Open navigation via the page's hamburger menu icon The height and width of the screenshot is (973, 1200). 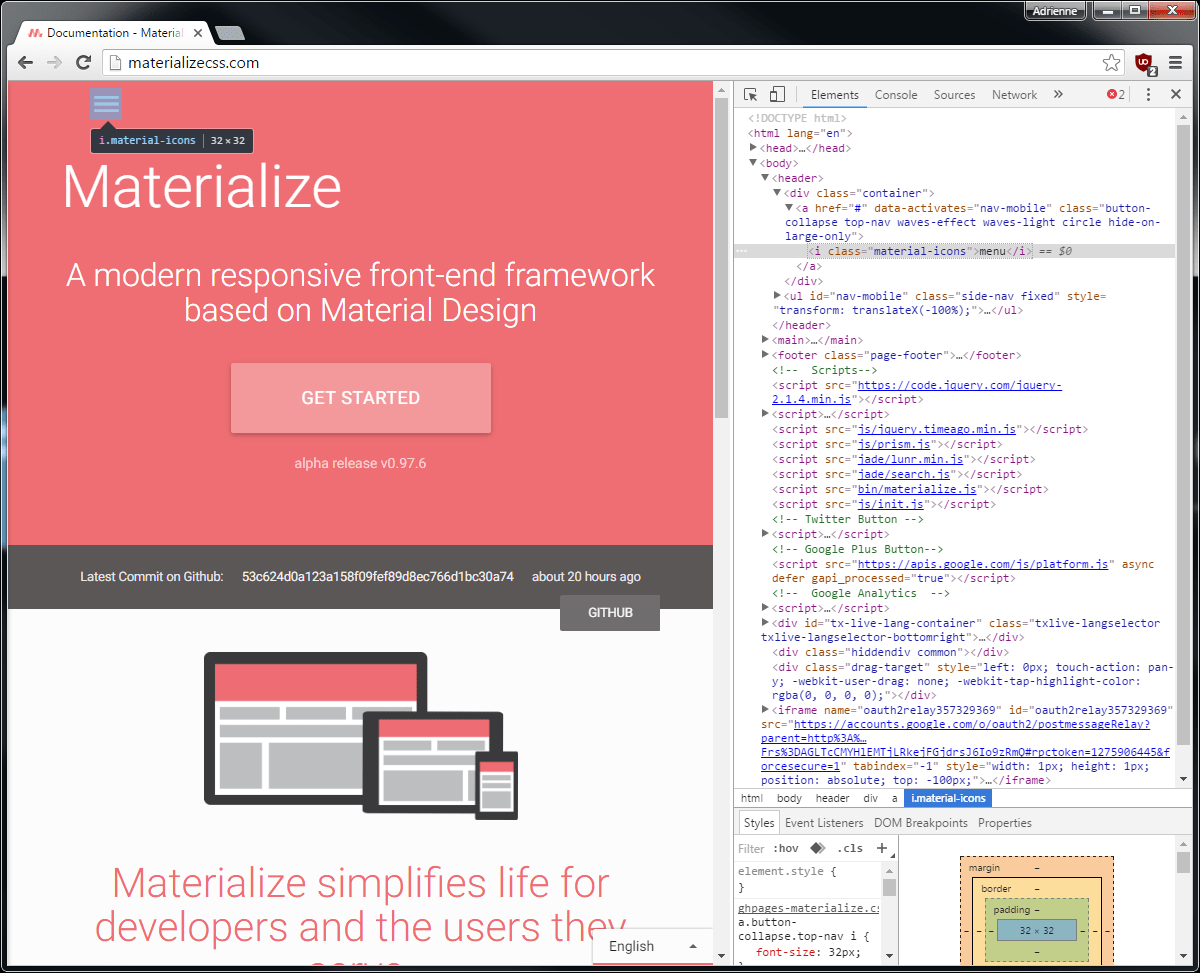(x=105, y=103)
